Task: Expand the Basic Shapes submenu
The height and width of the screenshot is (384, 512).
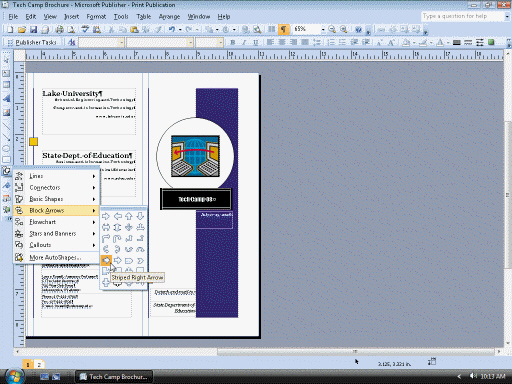Action: click(x=56, y=199)
